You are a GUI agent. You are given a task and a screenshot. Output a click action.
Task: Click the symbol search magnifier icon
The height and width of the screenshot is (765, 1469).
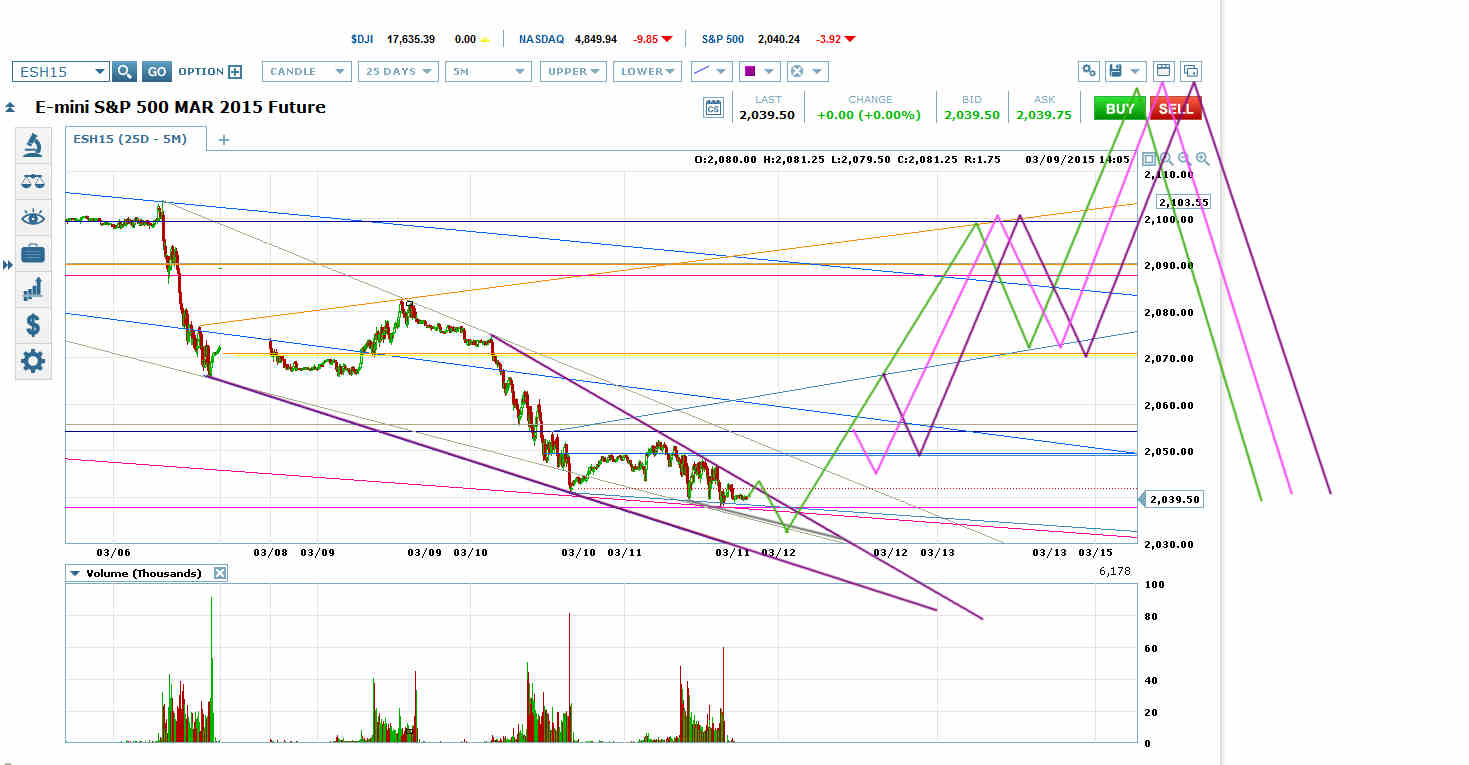click(124, 71)
